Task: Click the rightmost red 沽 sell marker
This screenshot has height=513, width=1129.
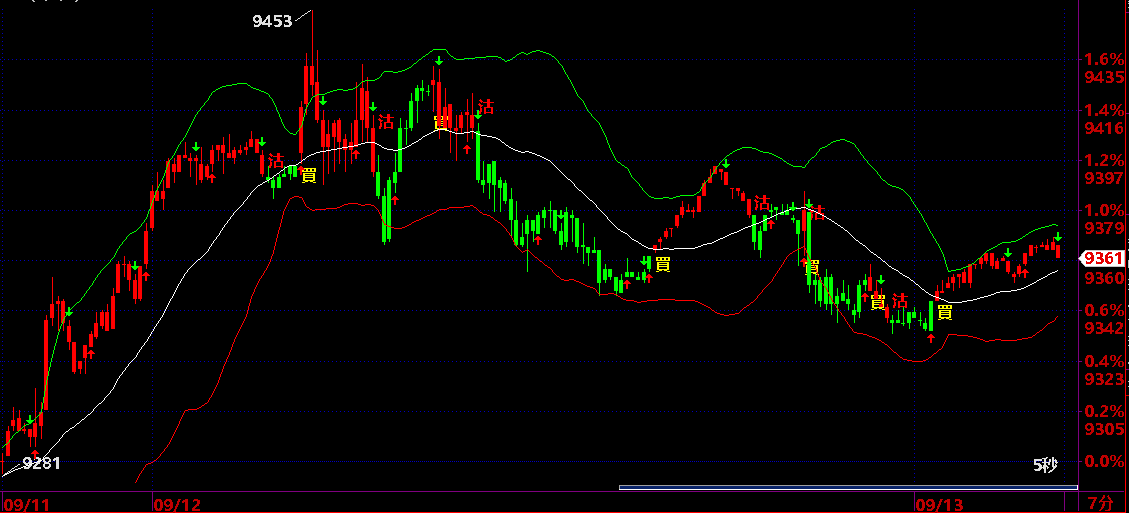Action: point(900,300)
